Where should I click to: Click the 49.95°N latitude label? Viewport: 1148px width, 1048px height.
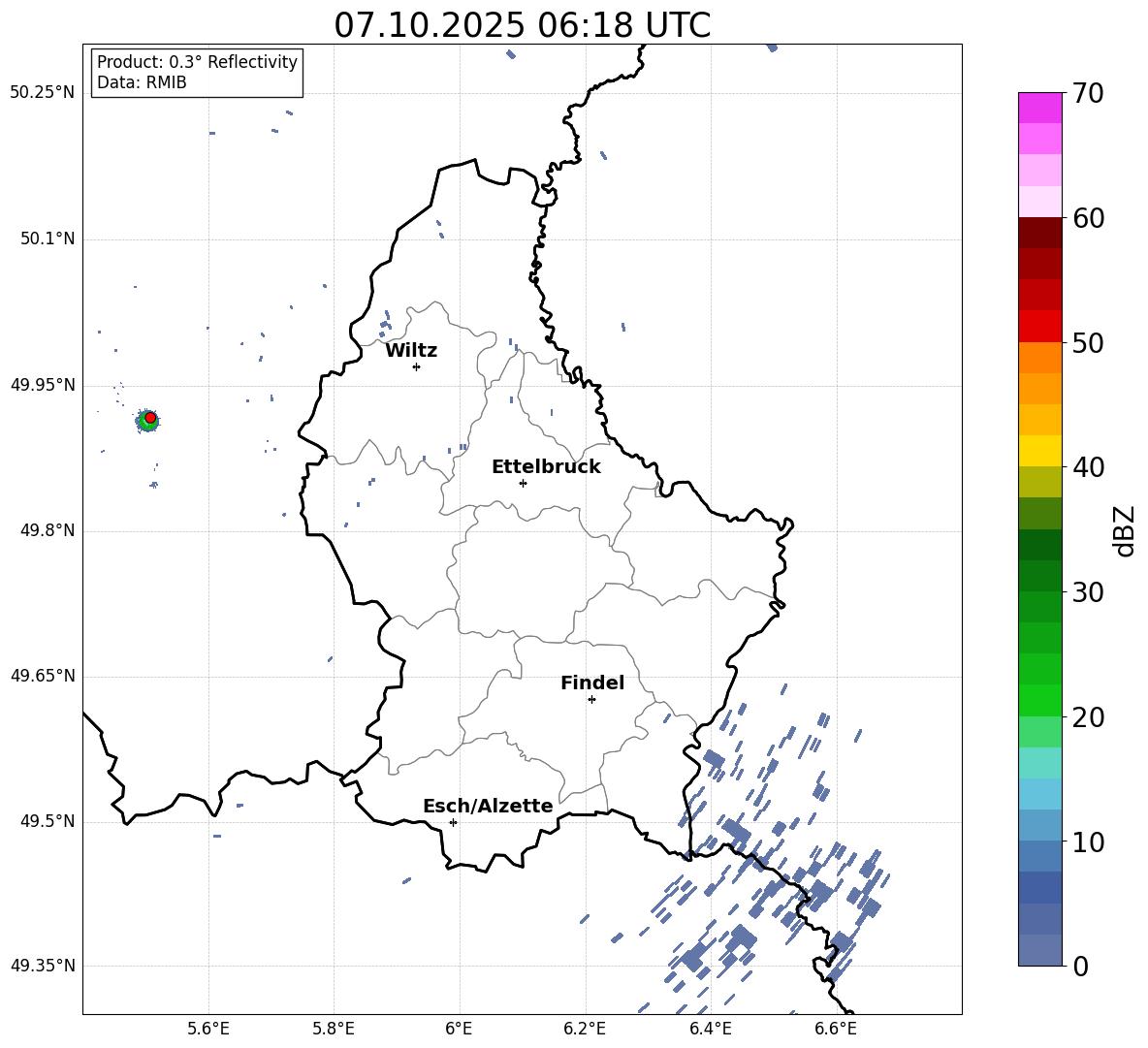click(43, 386)
